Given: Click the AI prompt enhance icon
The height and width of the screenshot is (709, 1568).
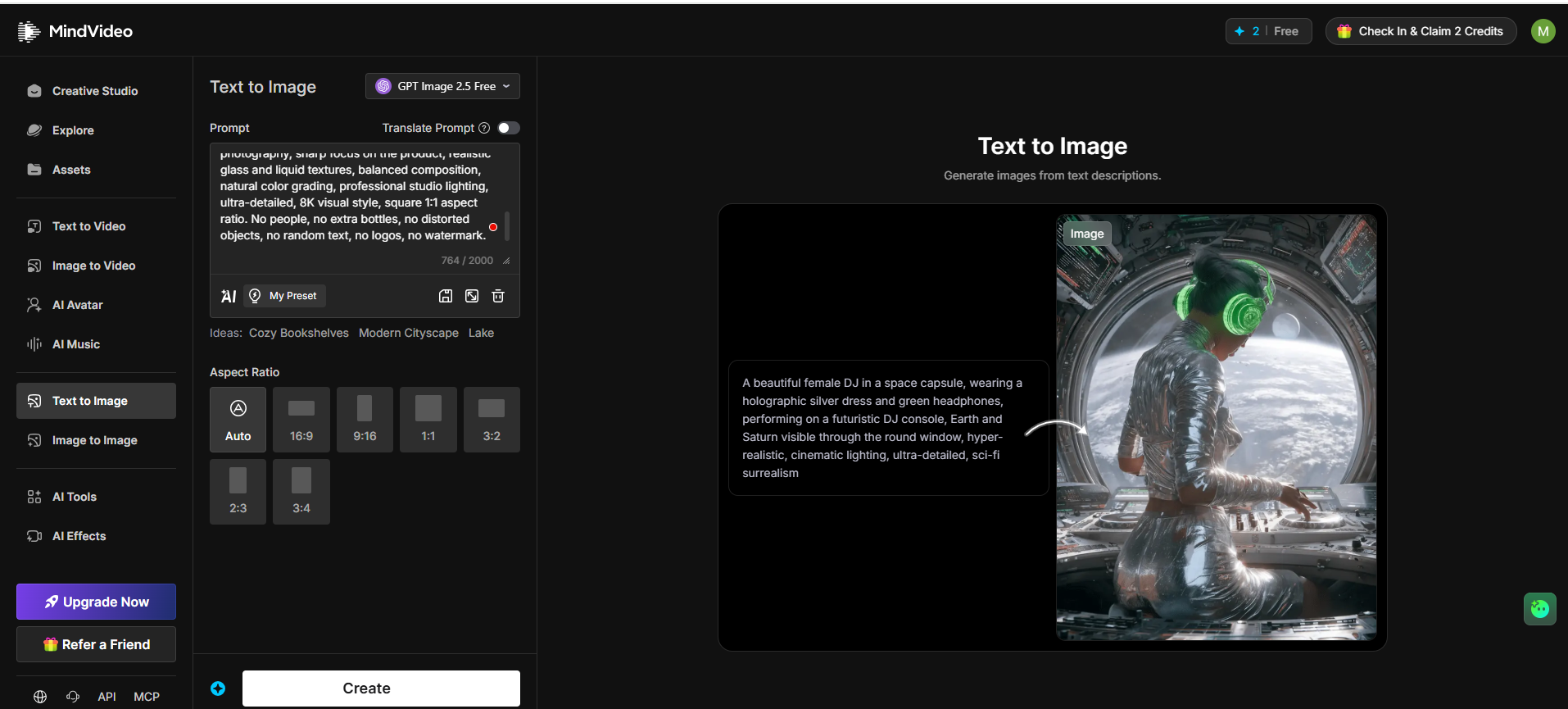Looking at the screenshot, I should tap(229, 296).
